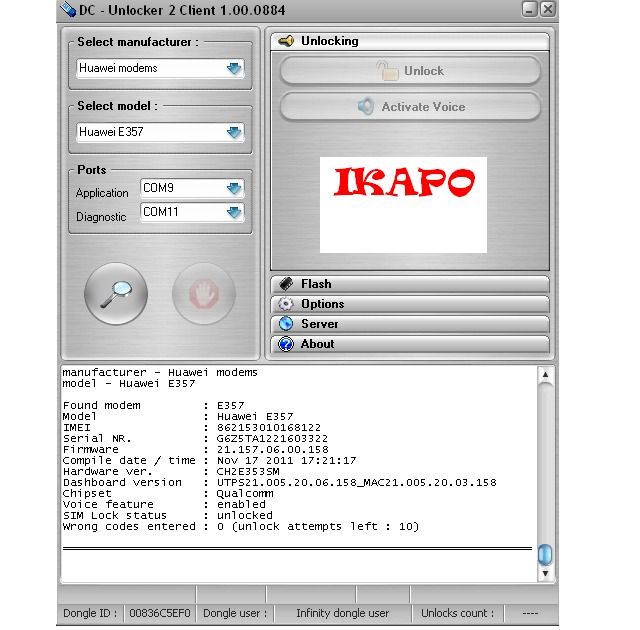This screenshot has height=630, width=640.
Task: Click the chip icon beside Flash
Action: [286, 284]
